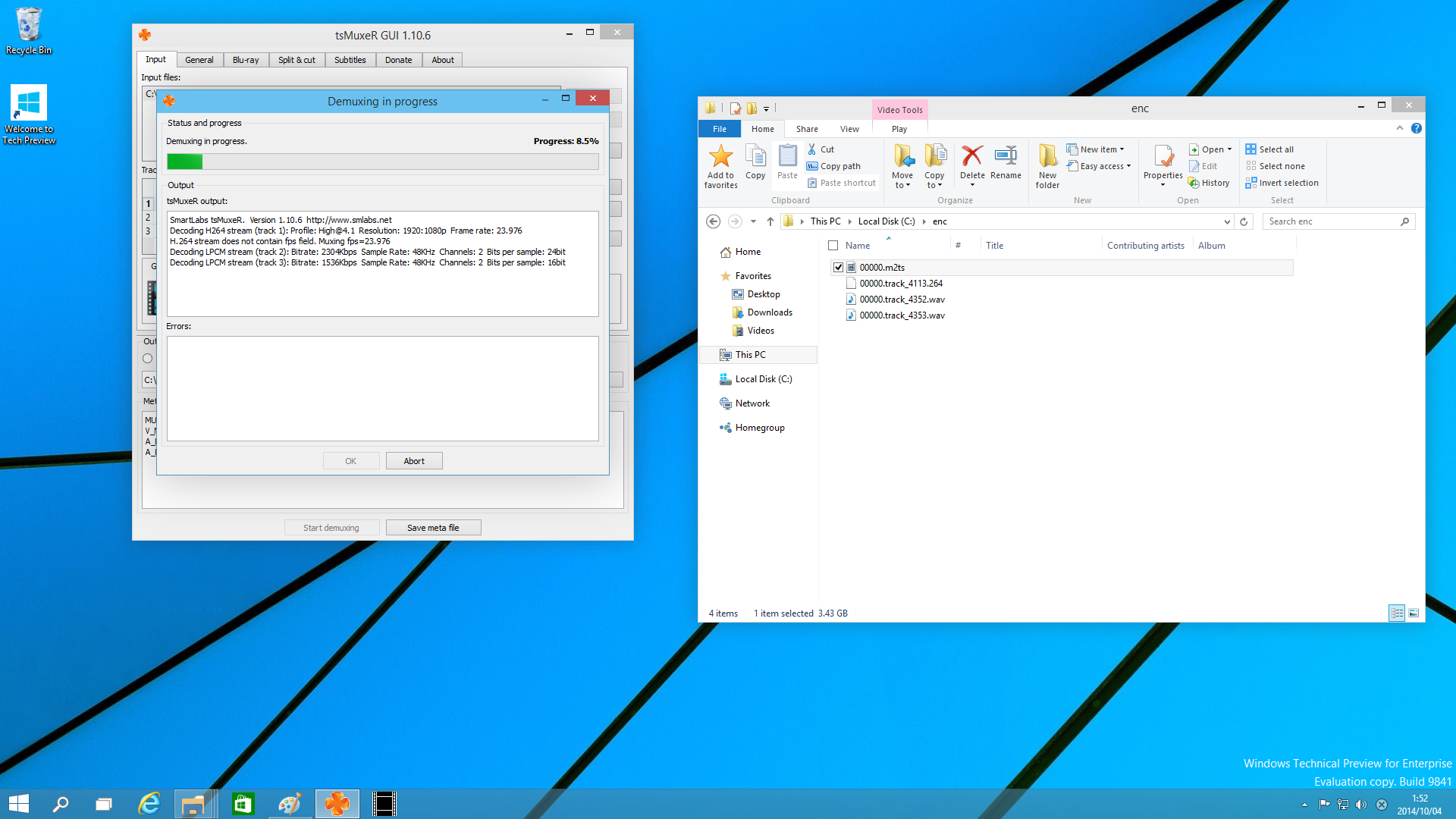Select the 00000.track_4113.264 file
The height and width of the screenshot is (819, 1456).
pyautogui.click(x=901, y=284)
